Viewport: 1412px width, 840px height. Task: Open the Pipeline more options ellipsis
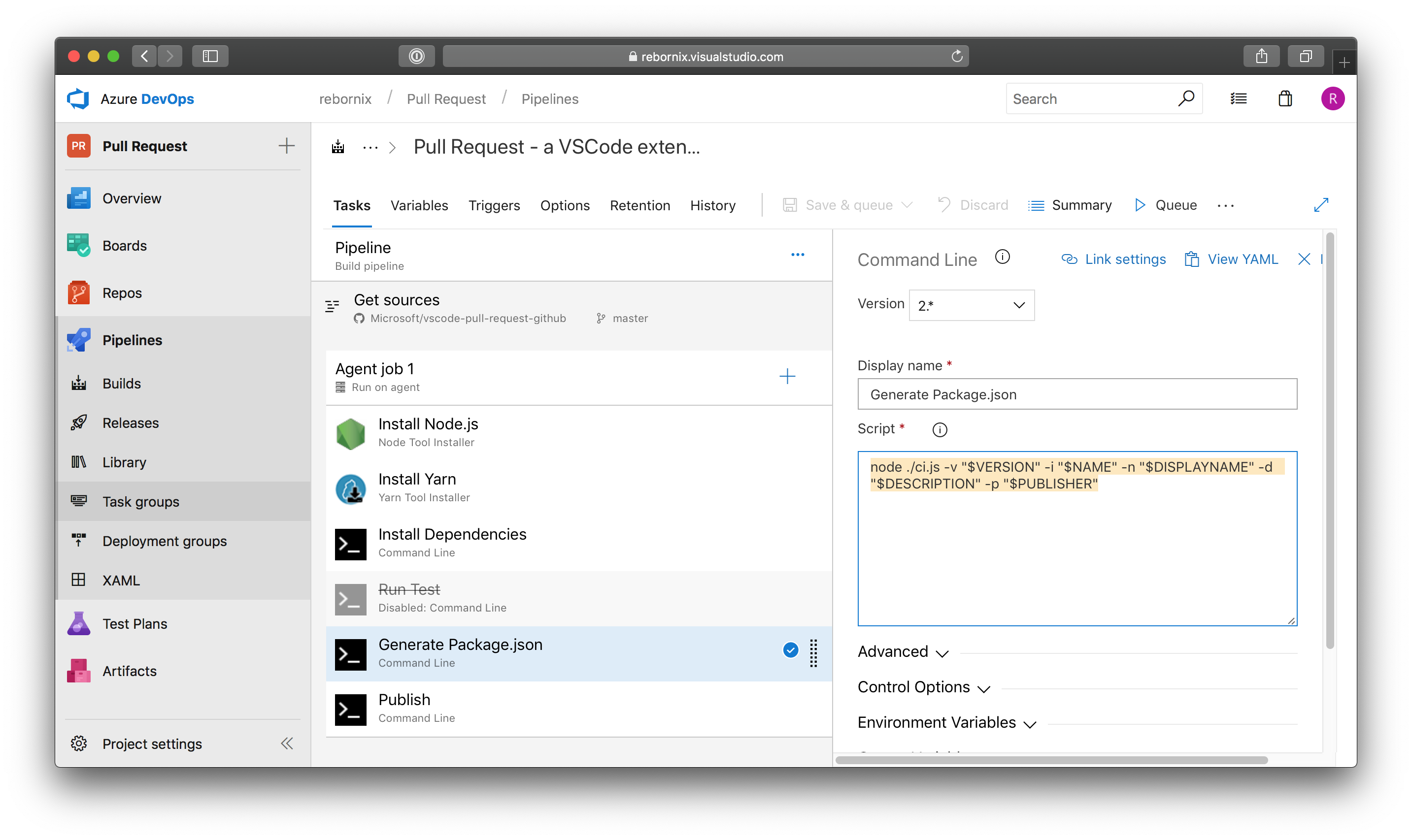798,255
